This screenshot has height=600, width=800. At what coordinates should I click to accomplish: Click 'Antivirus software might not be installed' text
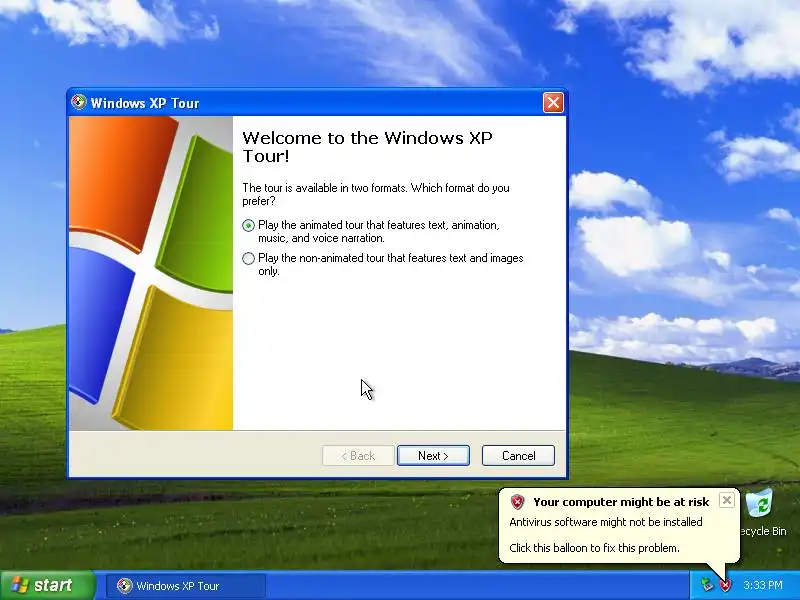(x=606, y=522)
